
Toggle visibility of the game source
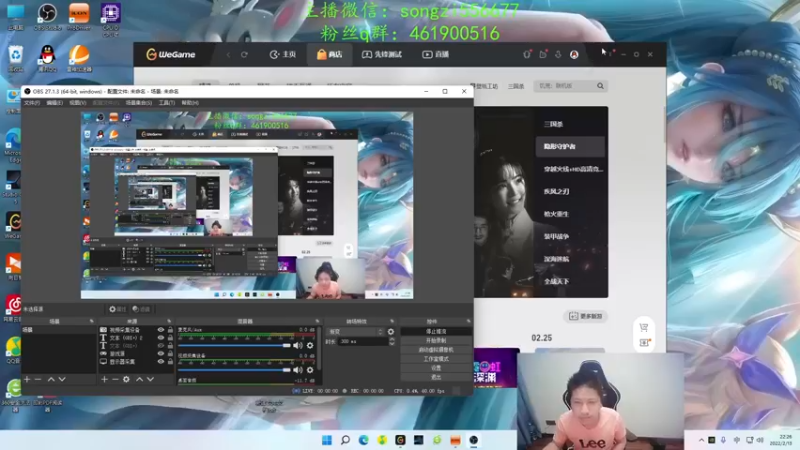pos(161,354)
